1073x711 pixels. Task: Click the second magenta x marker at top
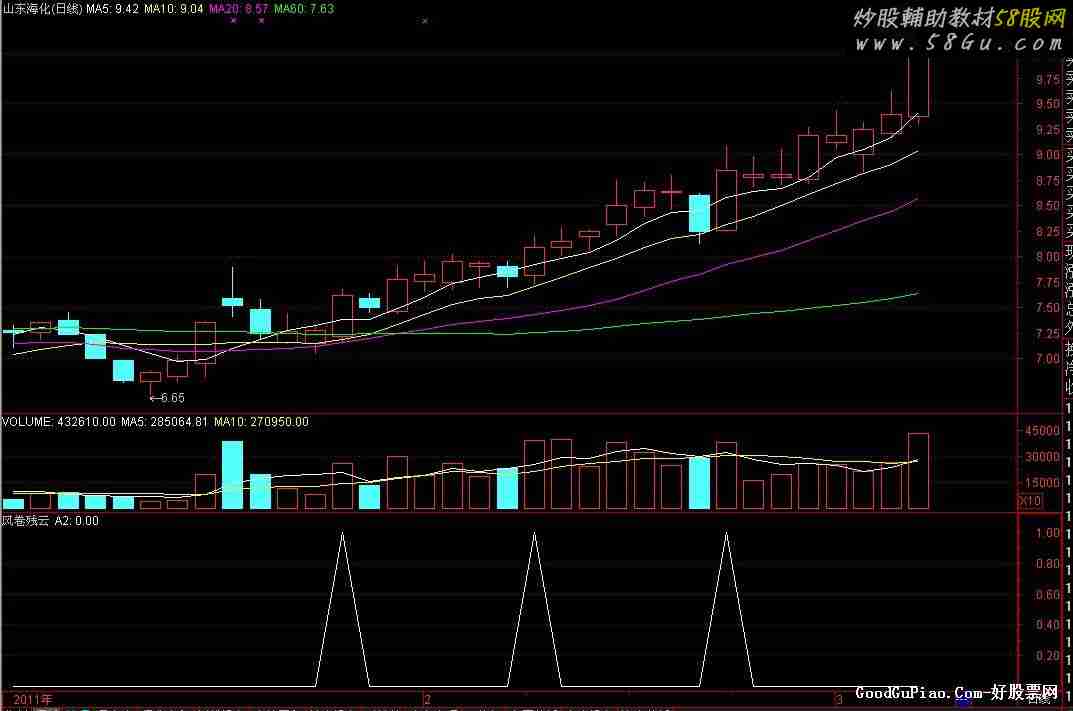point(260,20)
